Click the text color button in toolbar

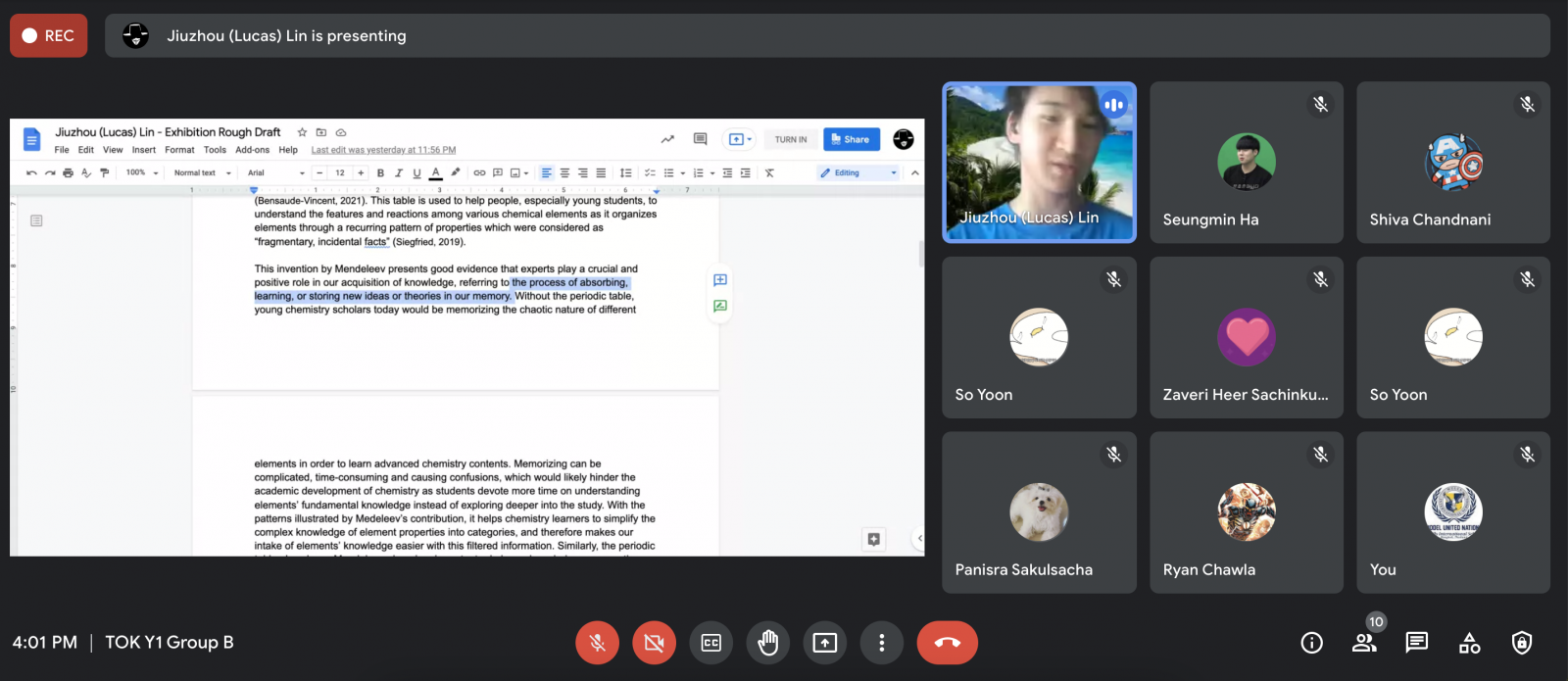[x=436, y=172]
